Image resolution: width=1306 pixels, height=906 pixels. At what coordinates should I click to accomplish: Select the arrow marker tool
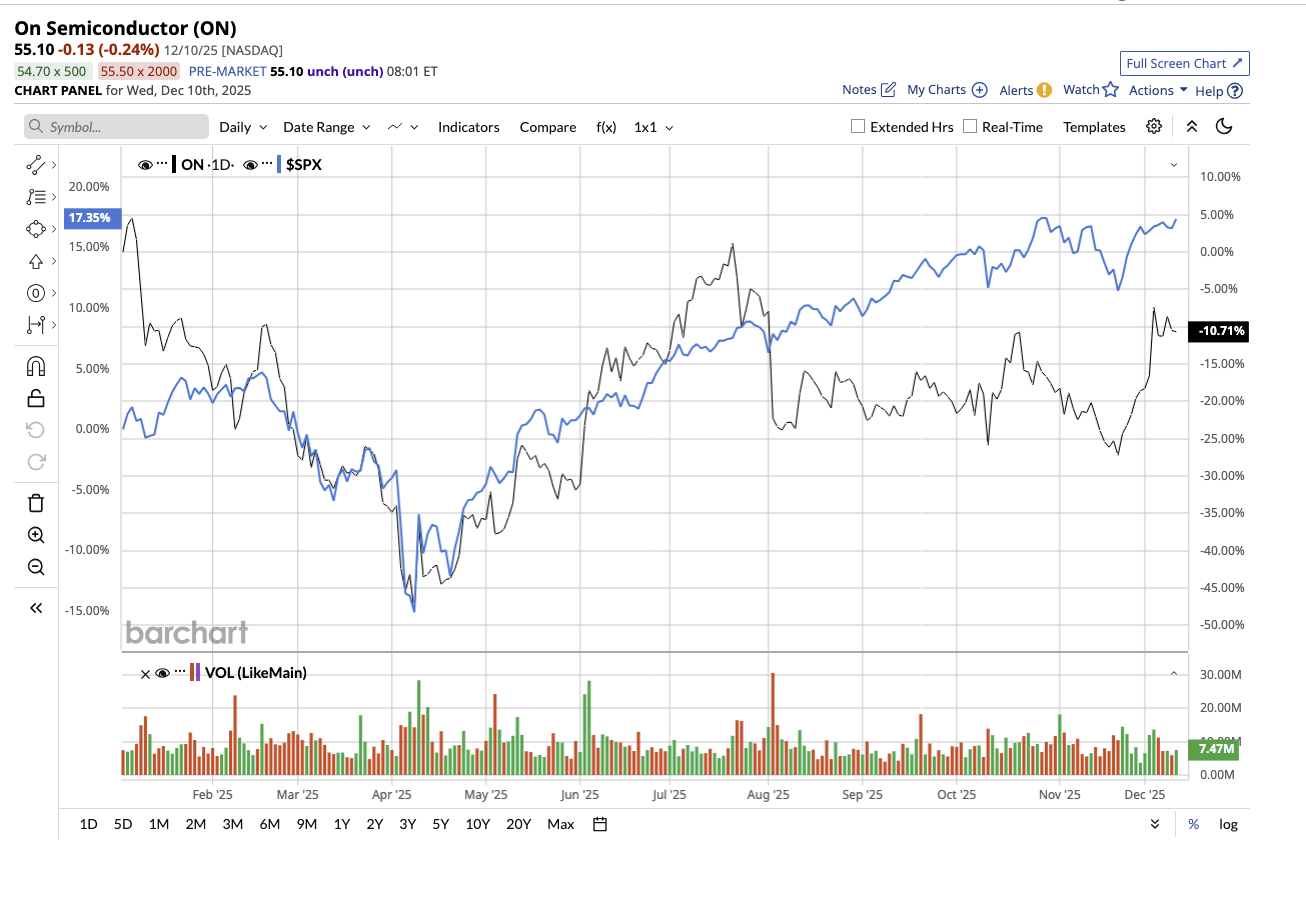pos(36,262)
